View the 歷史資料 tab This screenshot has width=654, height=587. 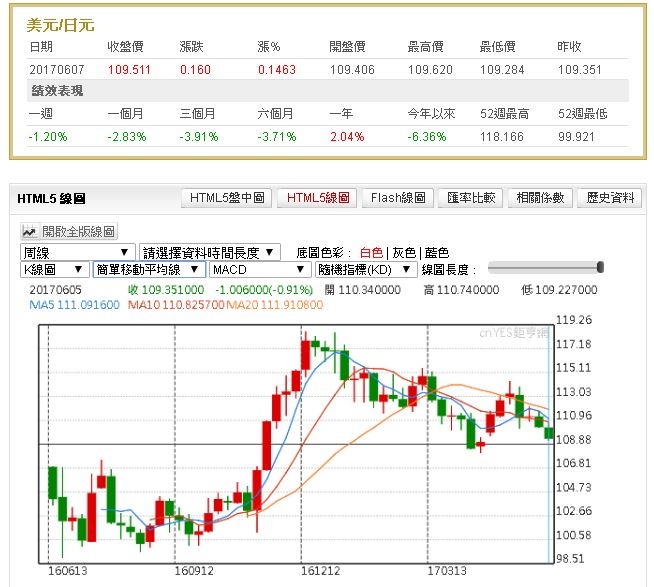click(610, 198)
